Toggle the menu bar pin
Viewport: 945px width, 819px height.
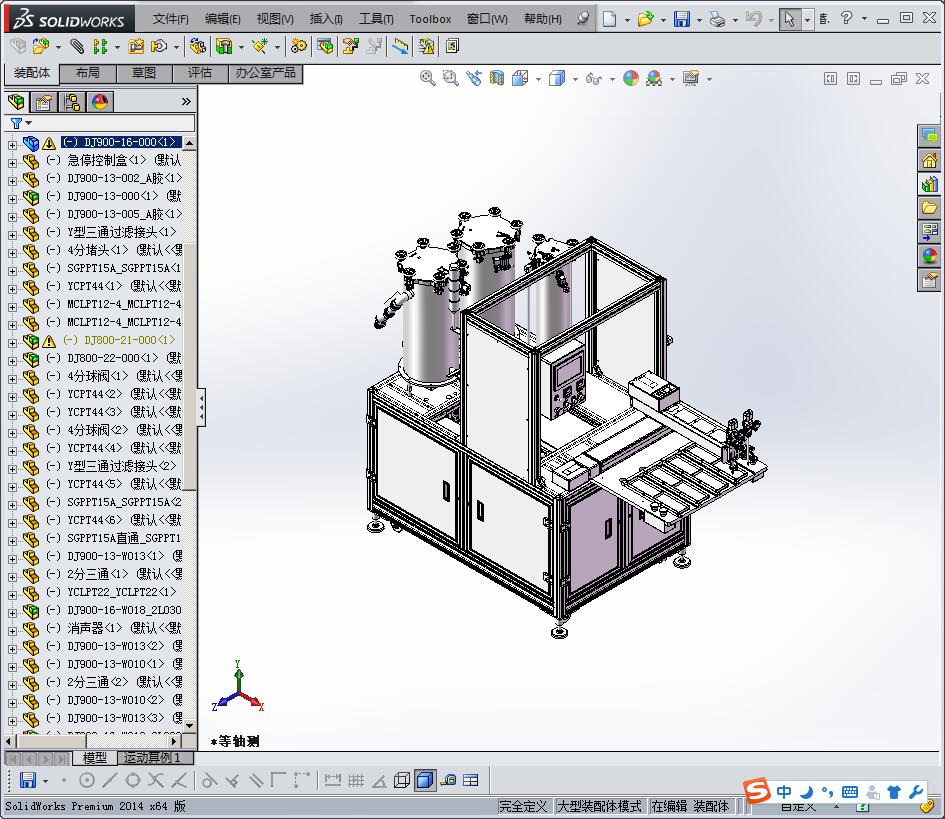point(583,19)
